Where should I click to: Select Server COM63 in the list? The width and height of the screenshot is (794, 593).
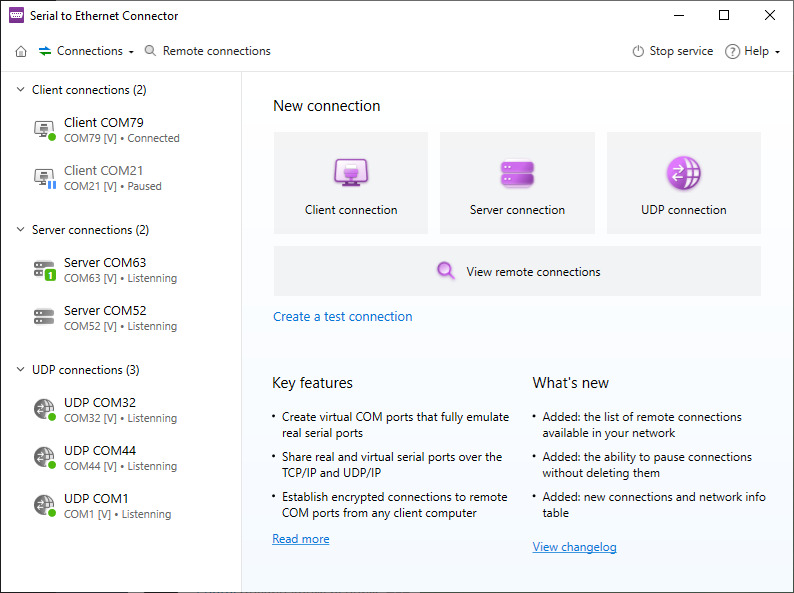(122, 270)
